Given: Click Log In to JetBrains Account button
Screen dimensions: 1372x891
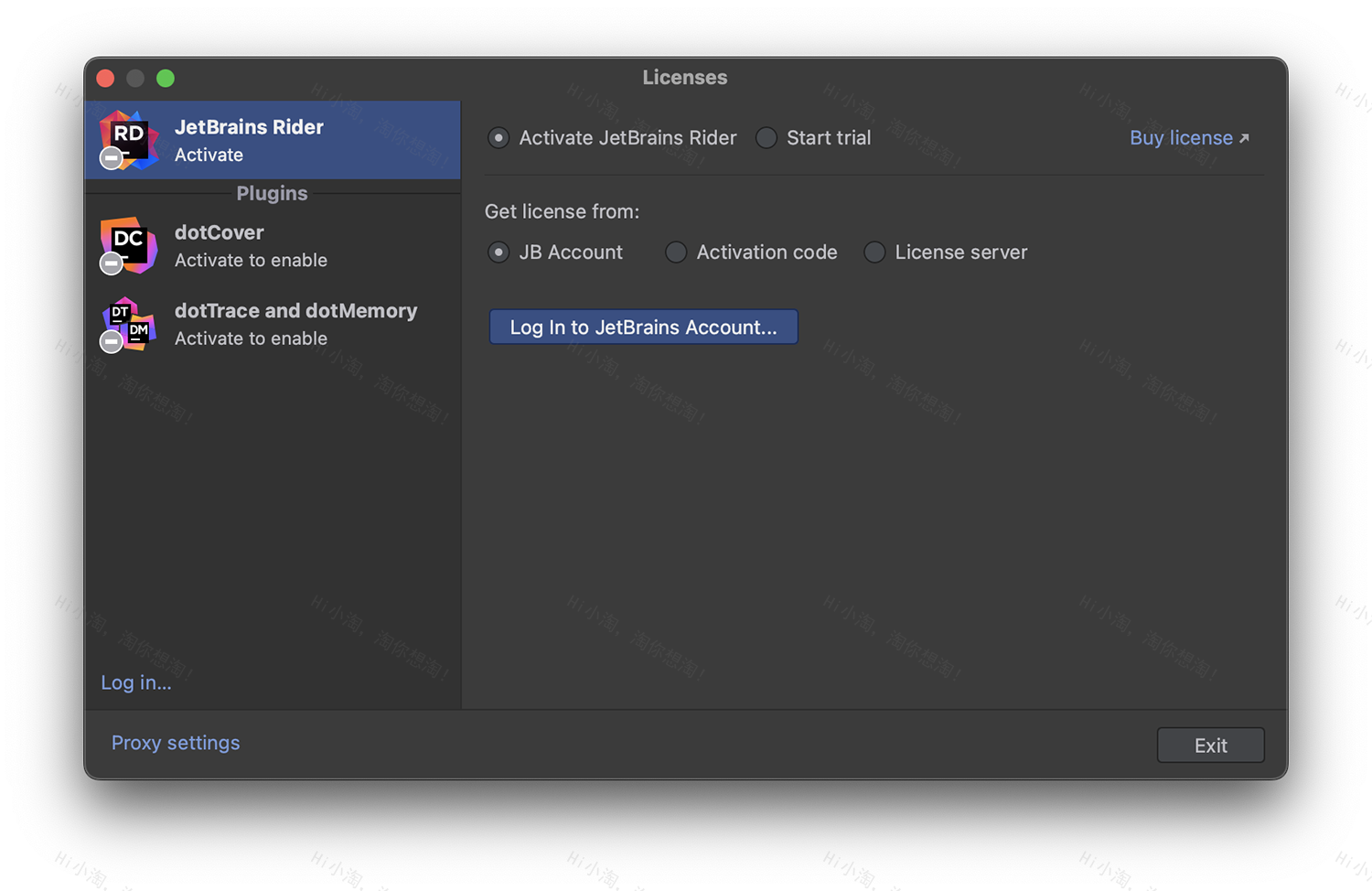Looking at the screenshot, I should [x=643, y=327].
